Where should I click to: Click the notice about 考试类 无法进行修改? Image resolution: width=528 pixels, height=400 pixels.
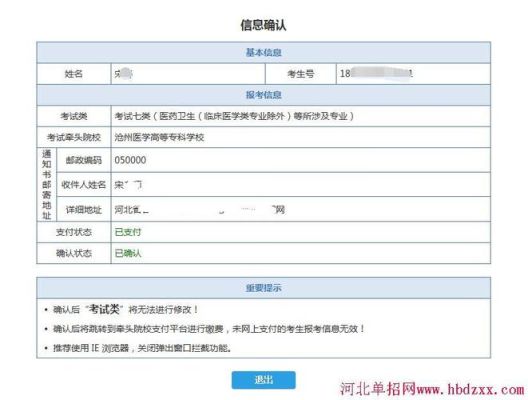click(x=125, y=309)
